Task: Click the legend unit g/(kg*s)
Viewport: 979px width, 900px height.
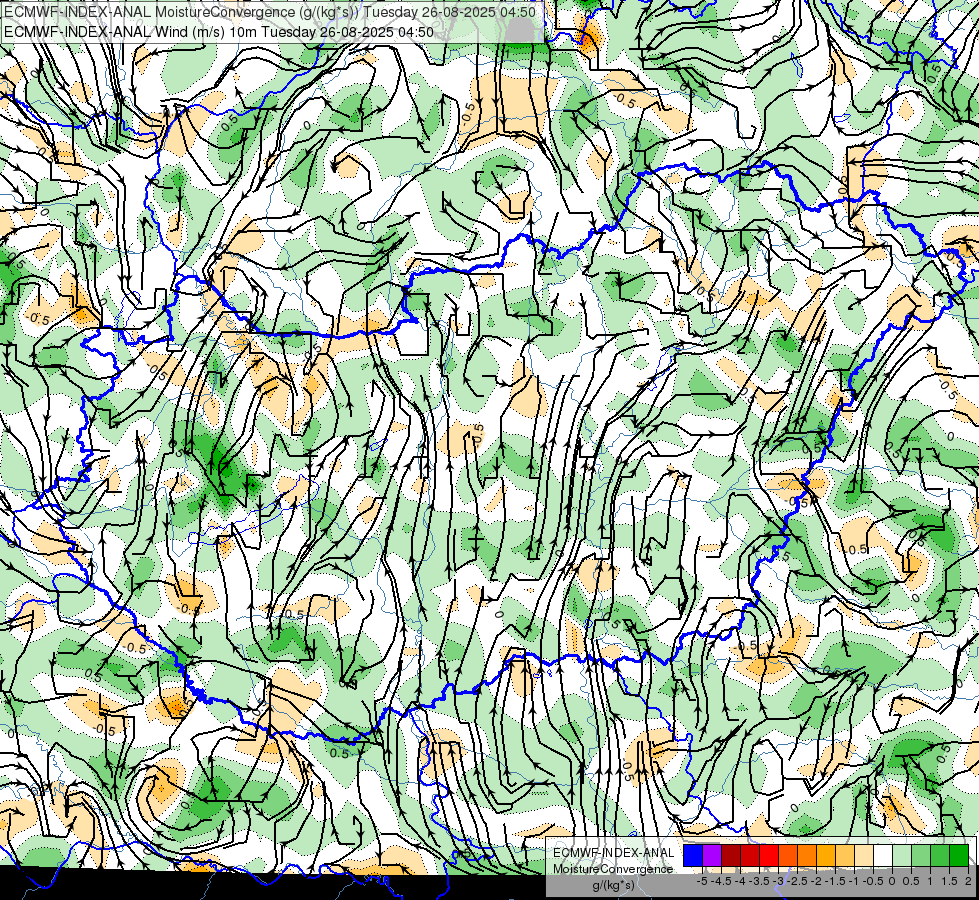Action: (614, 885)
